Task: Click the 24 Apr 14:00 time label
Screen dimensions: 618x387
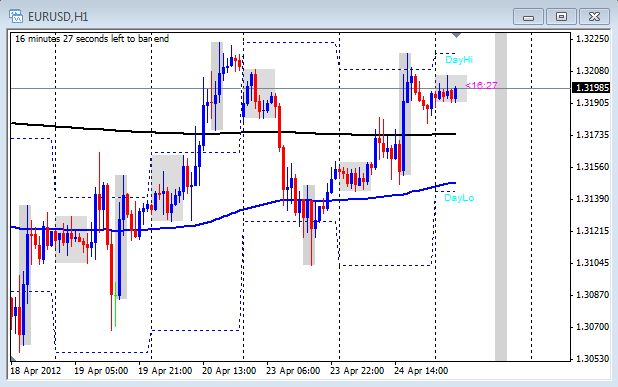Action: [421, 371]
